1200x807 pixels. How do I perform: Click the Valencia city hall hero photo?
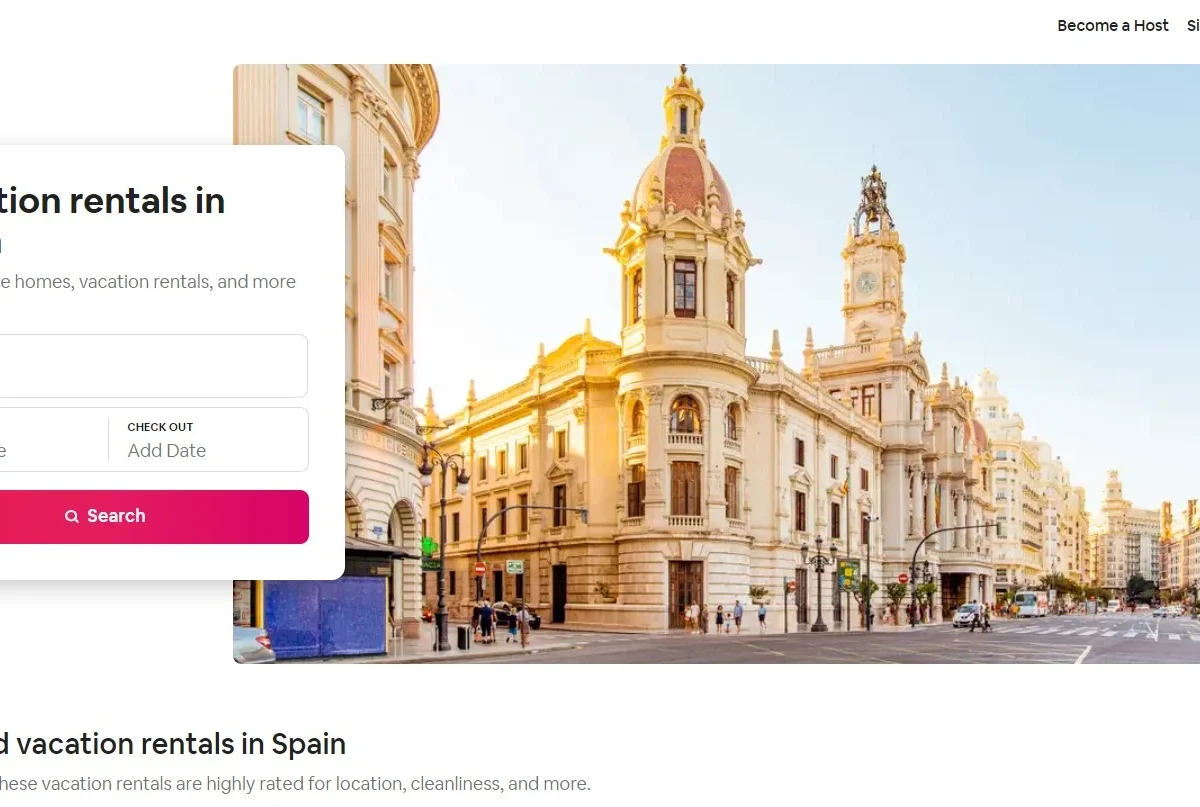click(716, 364)
